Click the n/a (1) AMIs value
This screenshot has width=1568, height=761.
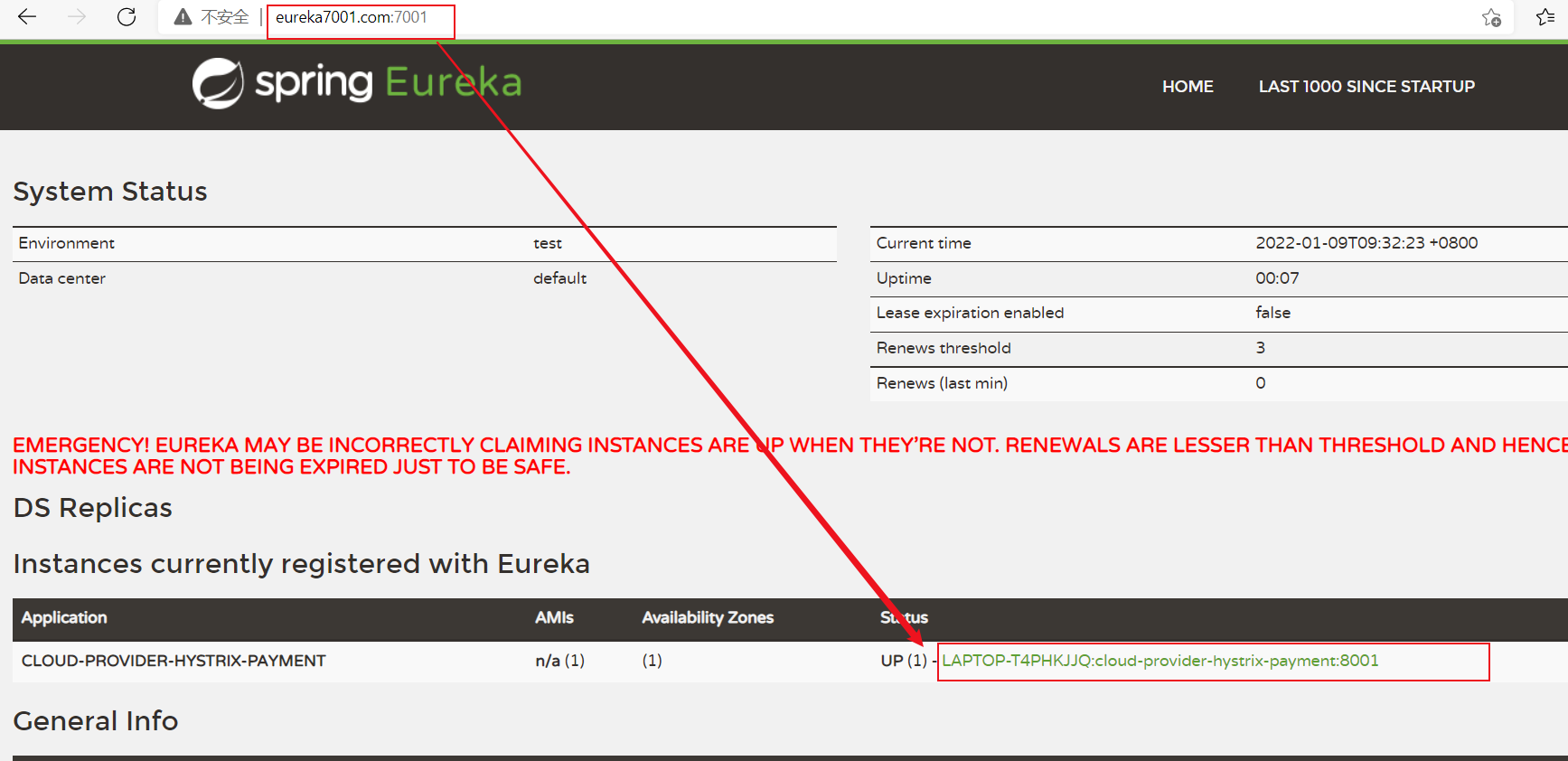pyautogui.click(x=559, y=661)
